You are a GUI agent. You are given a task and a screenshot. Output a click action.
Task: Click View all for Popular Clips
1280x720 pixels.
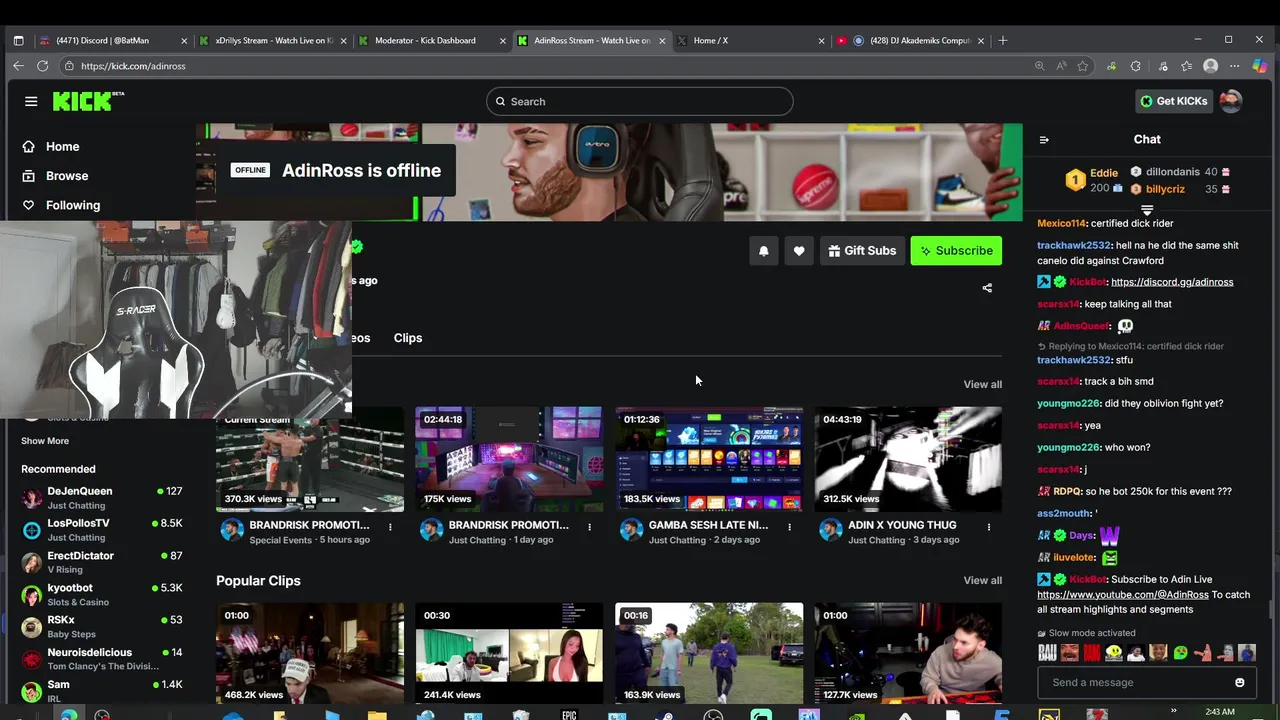pyautogui.click(x=982, y=580)
